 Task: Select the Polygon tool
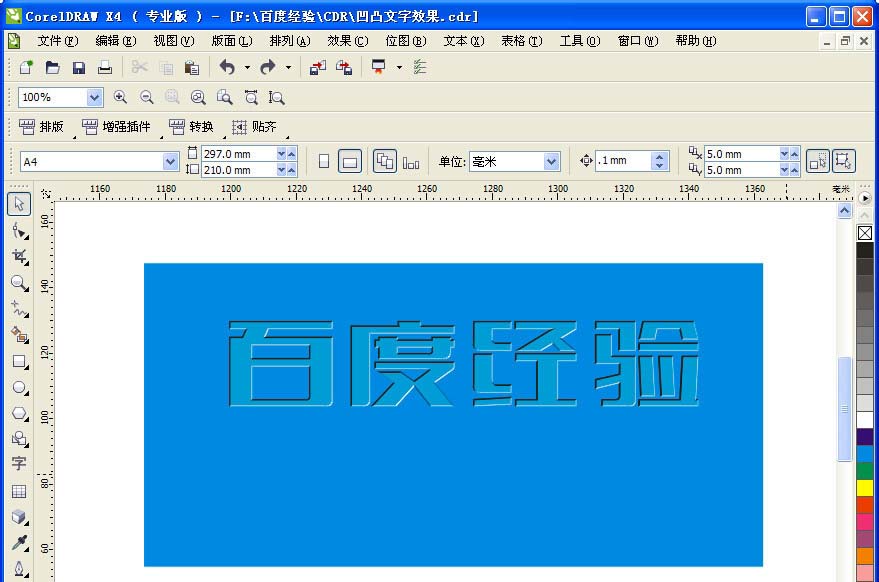click(19, 413)
